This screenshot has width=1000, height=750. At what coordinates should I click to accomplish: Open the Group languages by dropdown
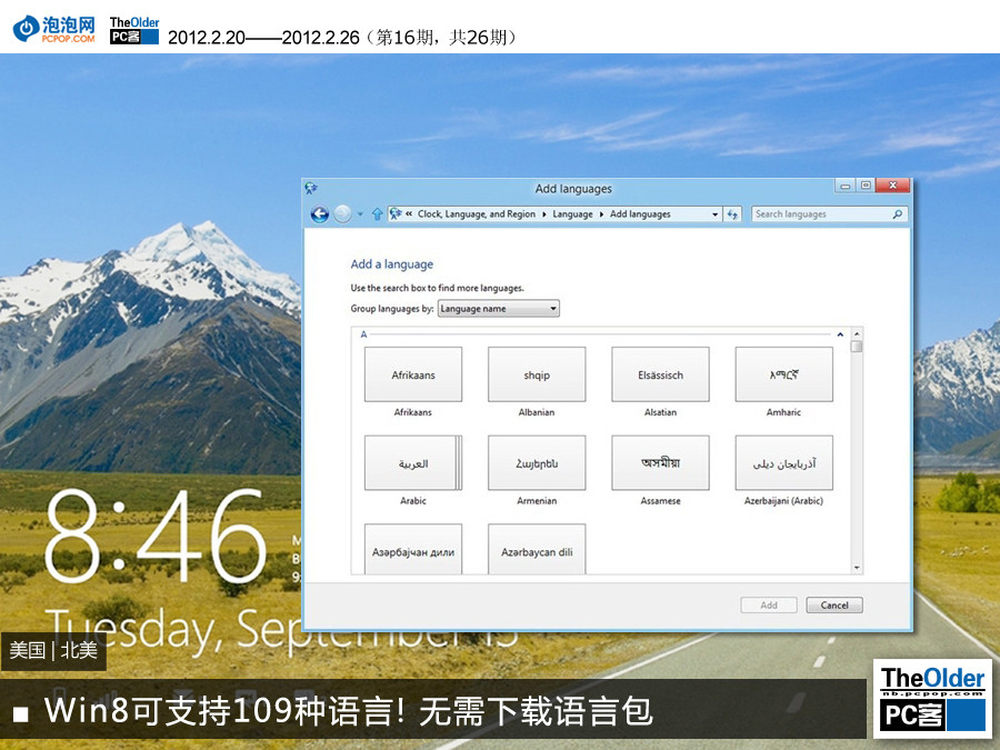pos(498,309)
